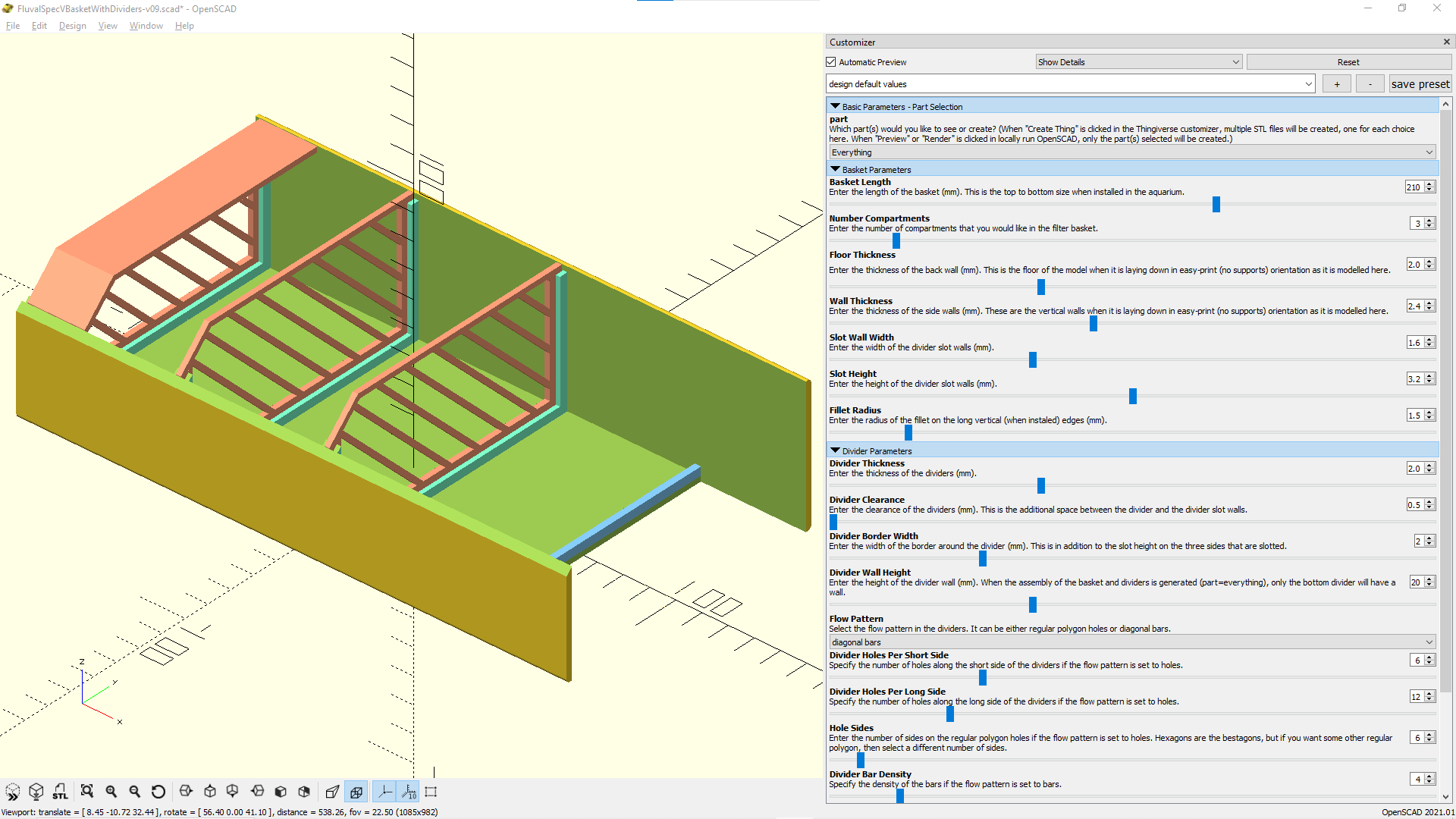
Task: Toggle orthogonal projection view
Action: (x=356, y=792)
